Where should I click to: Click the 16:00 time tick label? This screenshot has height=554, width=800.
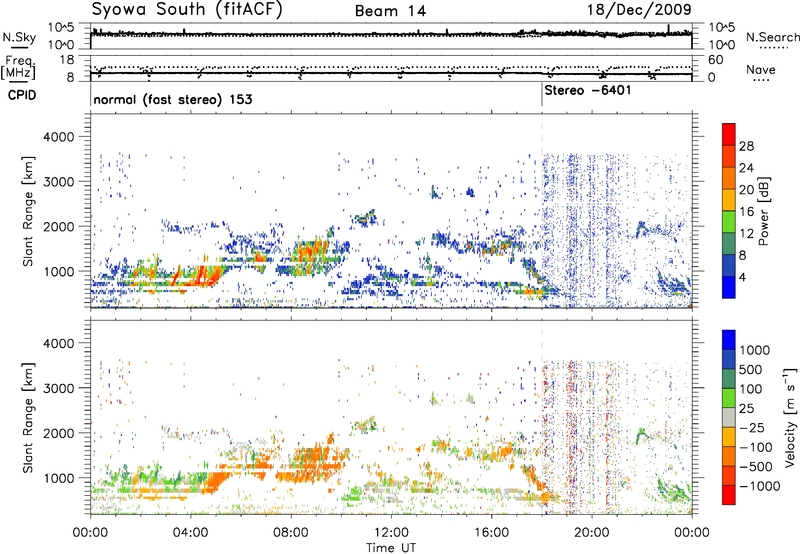[491, 533]
